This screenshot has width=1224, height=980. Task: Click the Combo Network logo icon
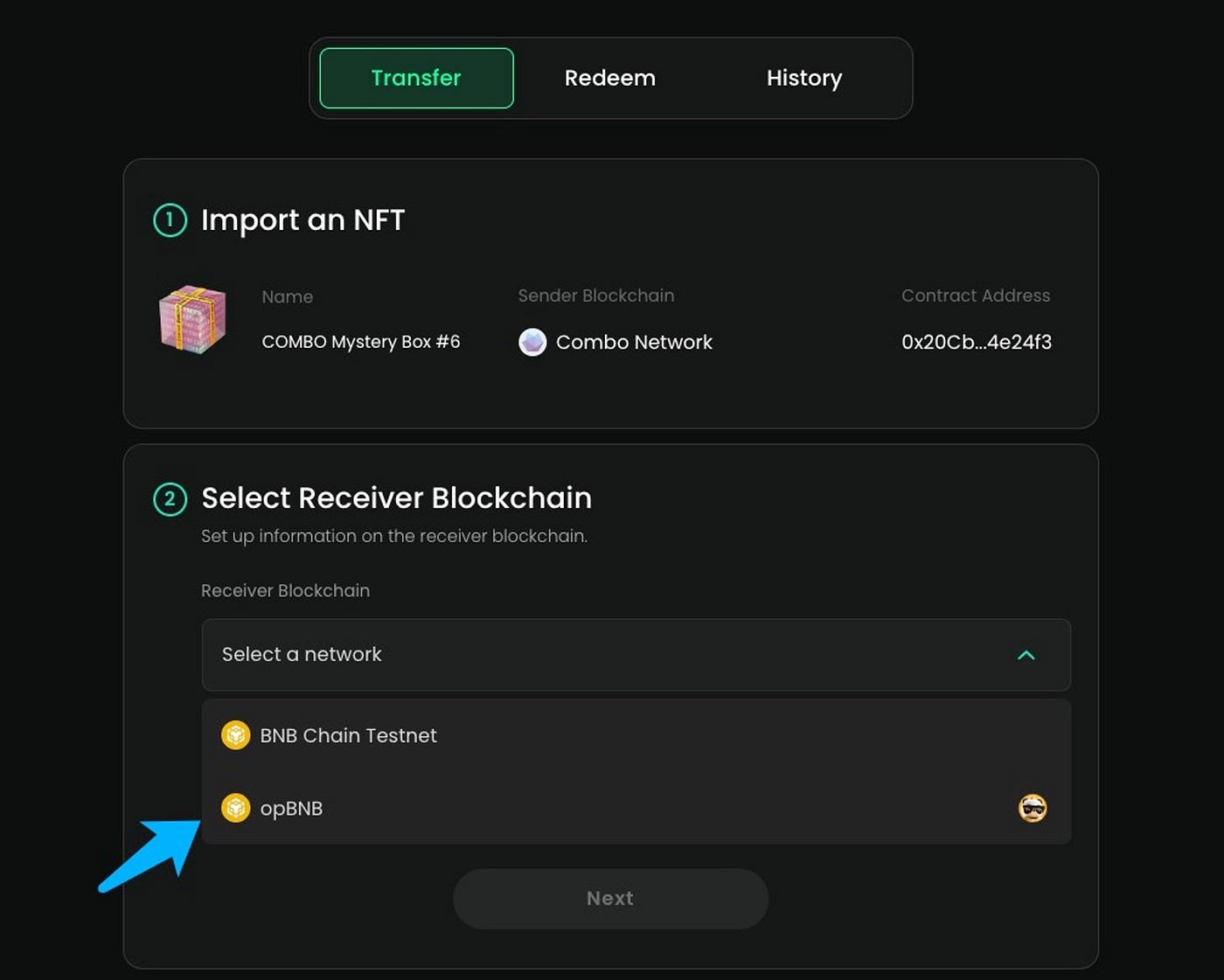[x=532, y=342]
